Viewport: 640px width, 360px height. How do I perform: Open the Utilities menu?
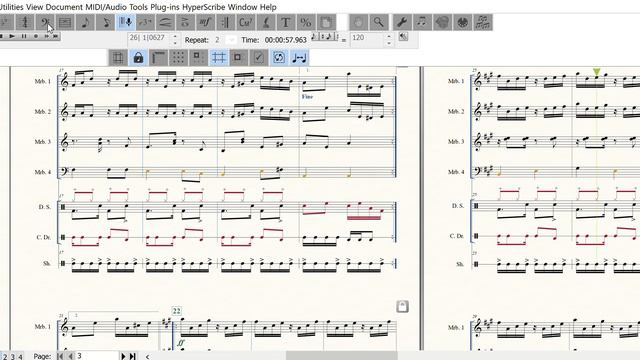(x=11, y=7)
